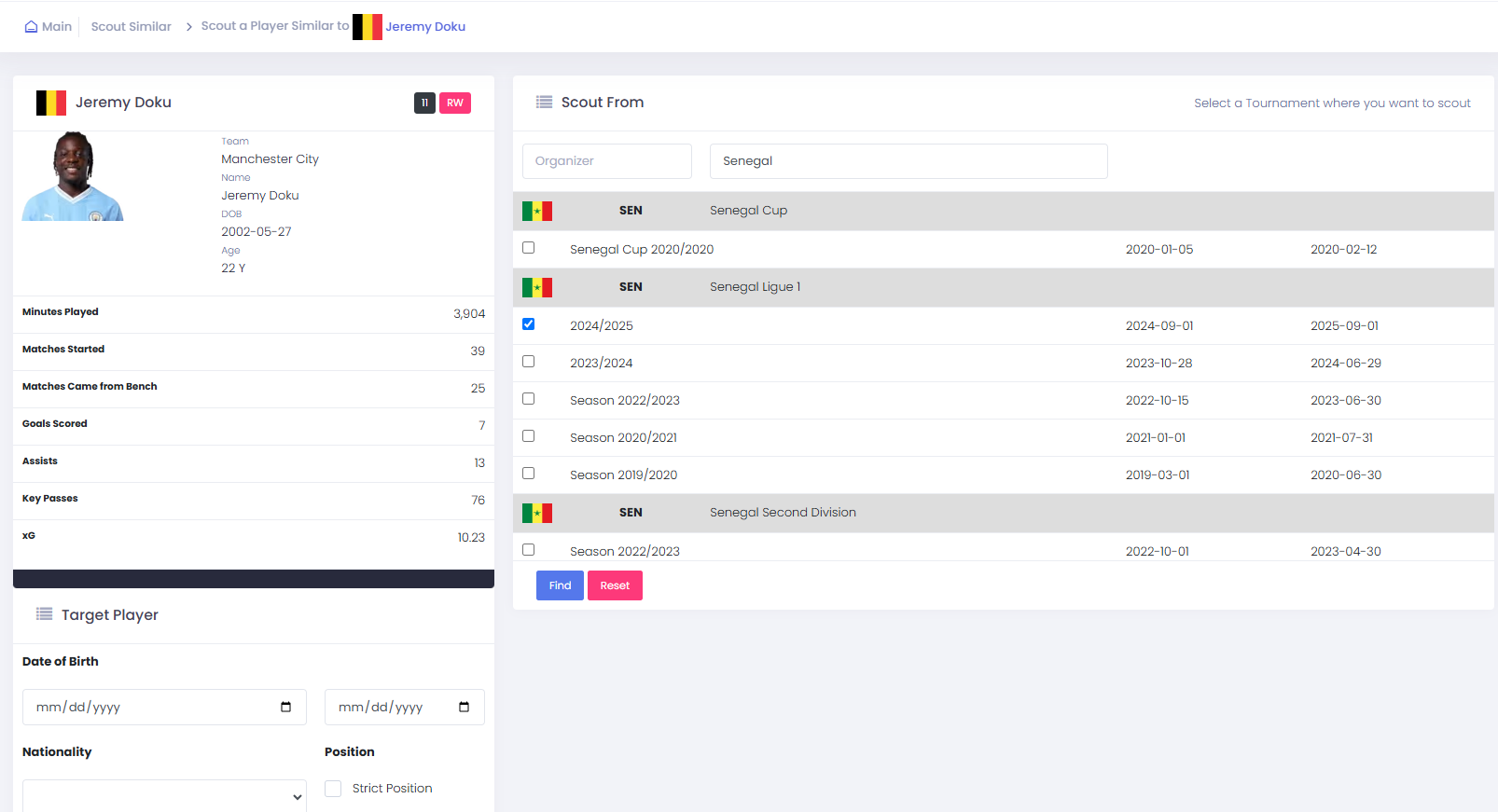Click the breadcrumb chevron arrow
1498x812 pixels.
coord(189,27)
